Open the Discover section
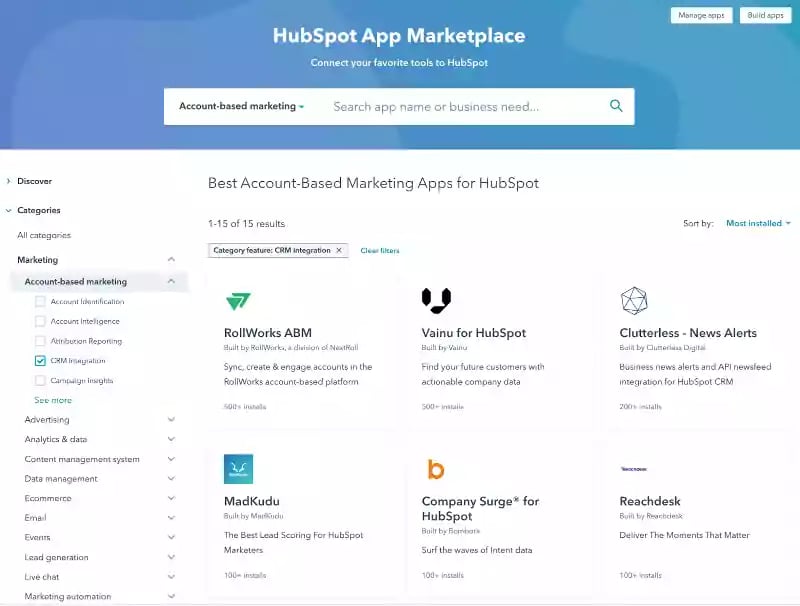The width and height of the screenshot is (800, 606). [x=34, y=181]
